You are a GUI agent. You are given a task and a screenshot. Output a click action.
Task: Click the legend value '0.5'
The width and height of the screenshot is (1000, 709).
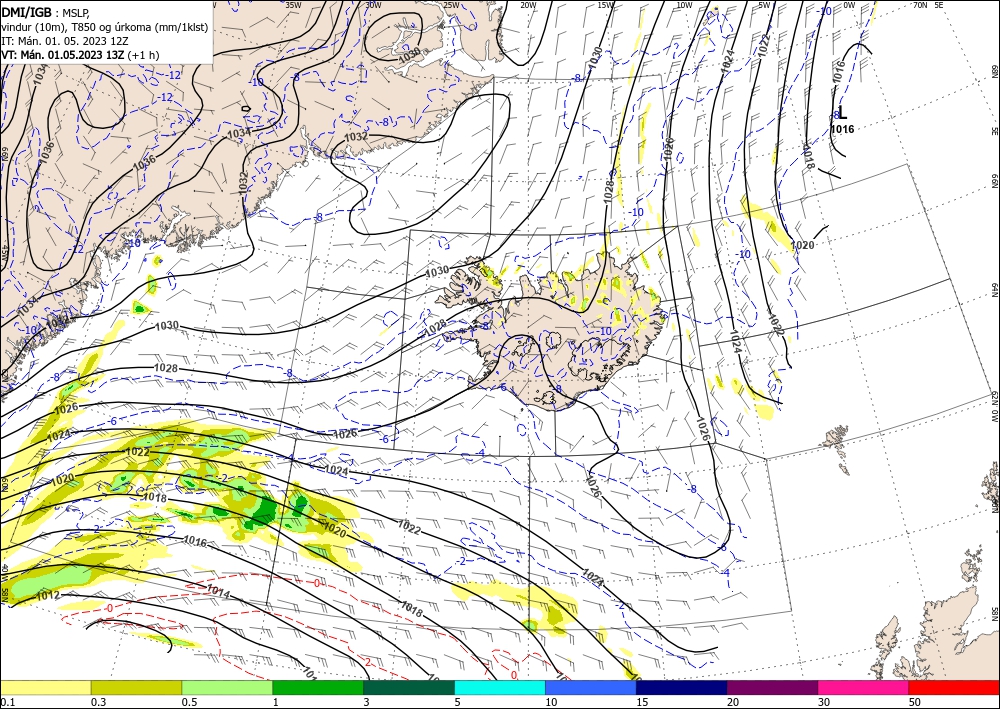click(189, 702)
